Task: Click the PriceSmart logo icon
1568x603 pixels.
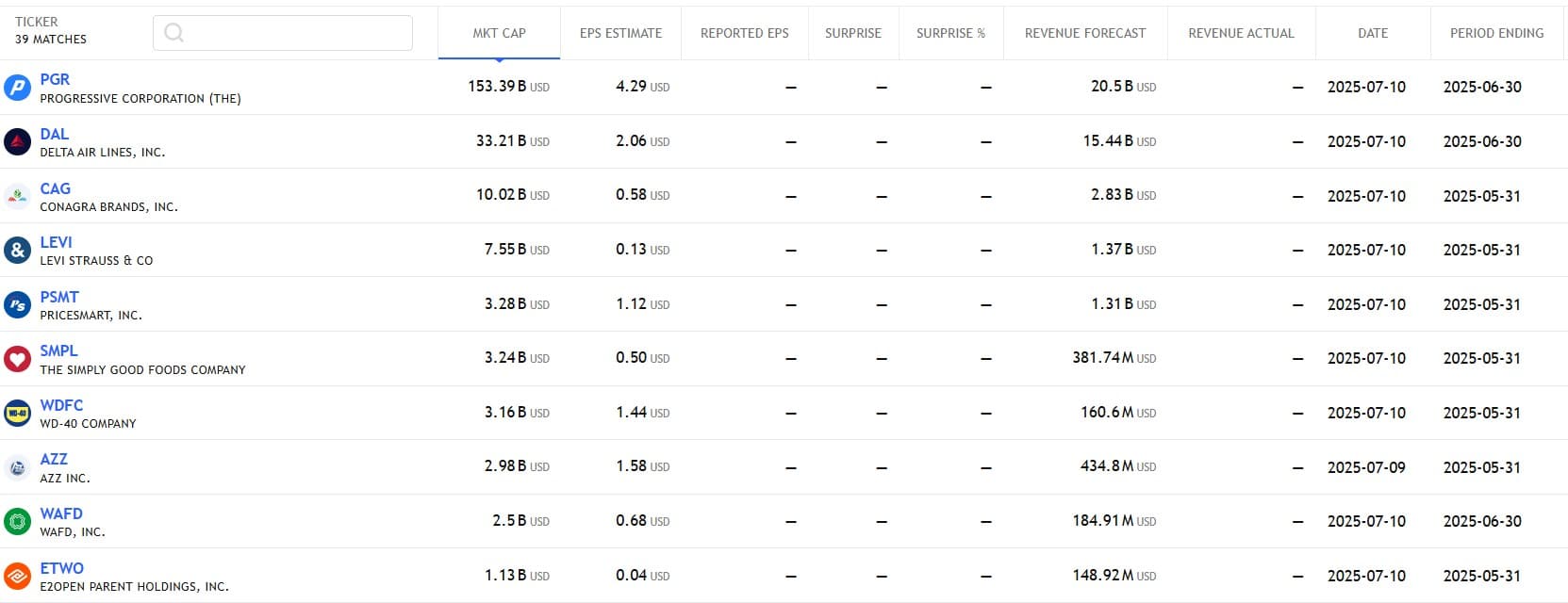Action: [x=17, y=305]
